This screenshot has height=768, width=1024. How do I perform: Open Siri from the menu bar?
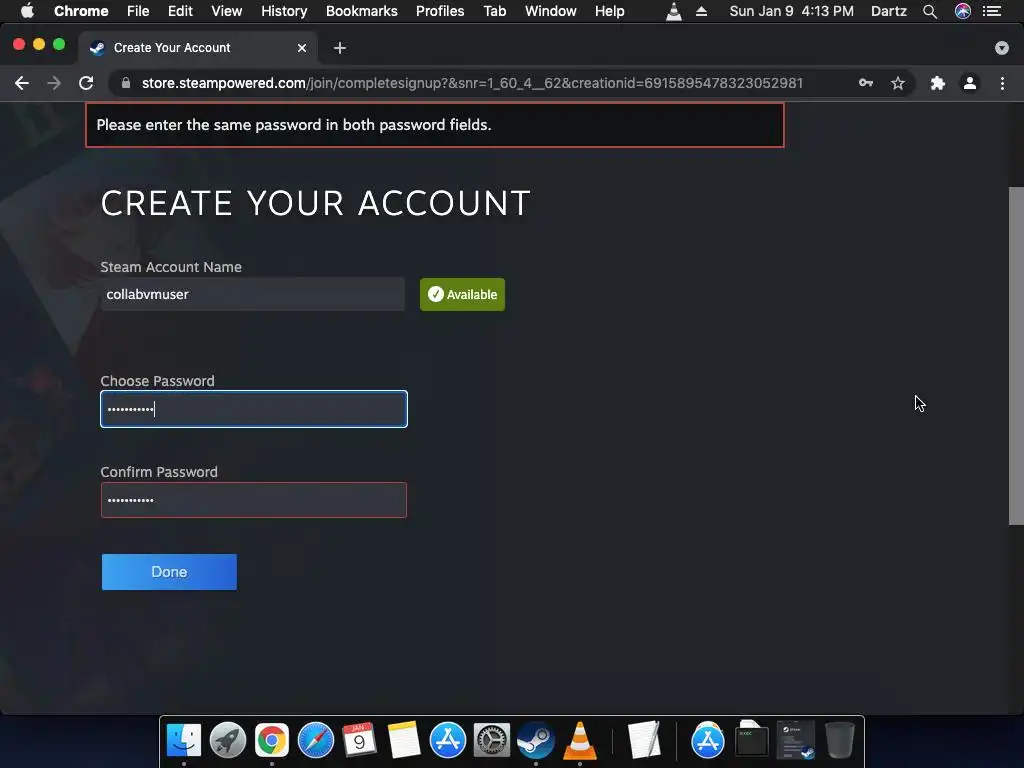point(963,11)
